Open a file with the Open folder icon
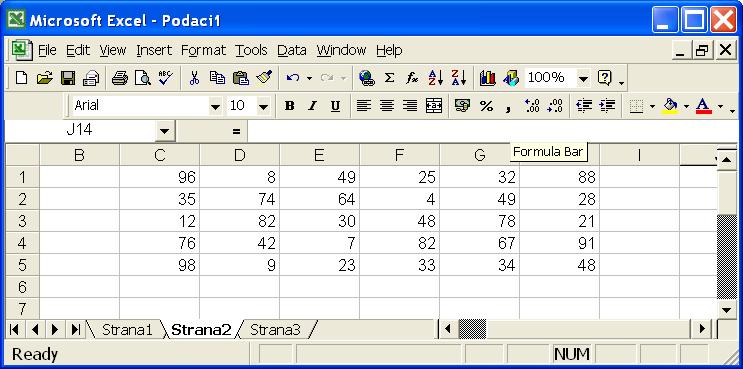The height and width of the screenshot is (369, 743). (45, 78)
